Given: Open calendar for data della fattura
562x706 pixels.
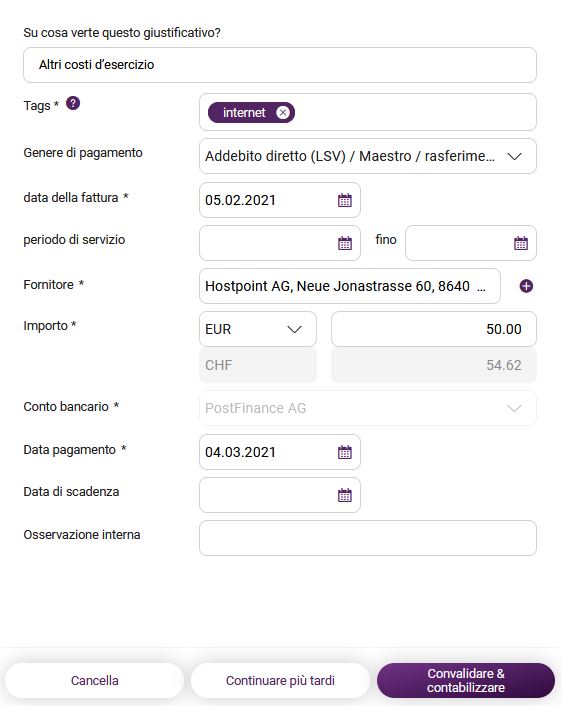Looking at the screenshot, I should (x=344, y=200).
